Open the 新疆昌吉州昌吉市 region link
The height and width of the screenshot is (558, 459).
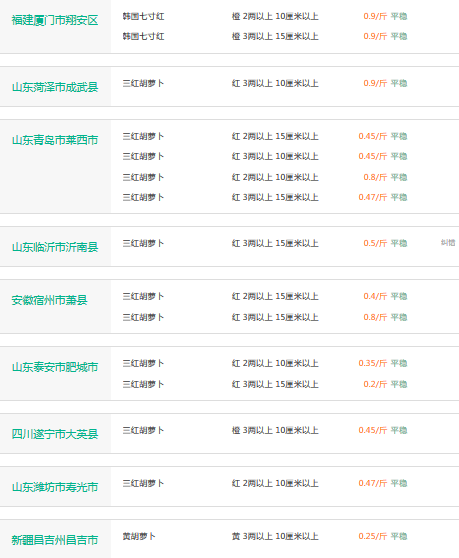(55, 540)
